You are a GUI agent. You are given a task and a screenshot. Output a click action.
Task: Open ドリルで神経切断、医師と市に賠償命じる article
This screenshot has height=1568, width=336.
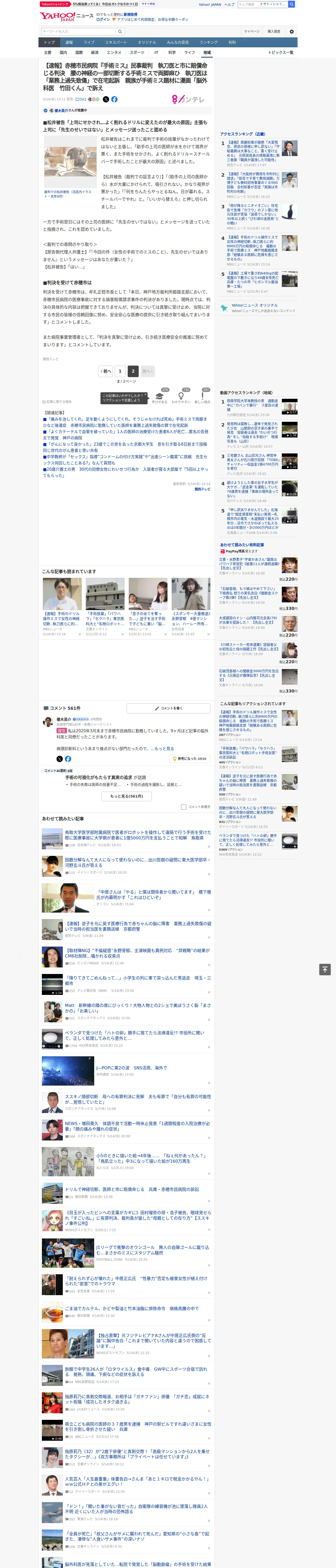pos(132,1189)
